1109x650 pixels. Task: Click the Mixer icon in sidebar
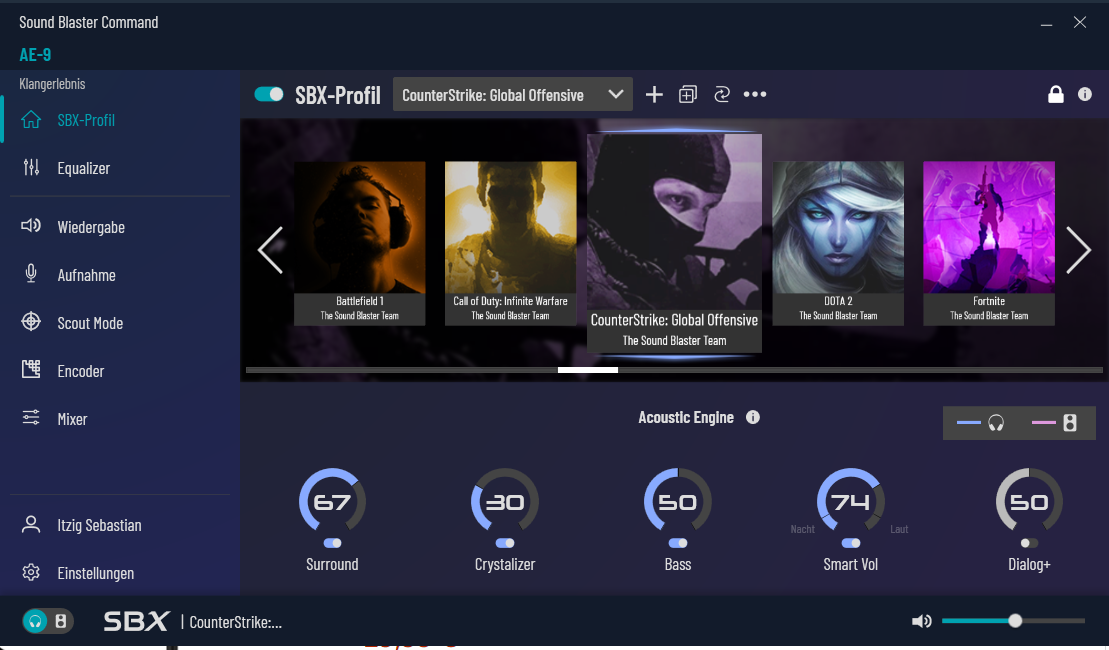(x=31, y=417)
